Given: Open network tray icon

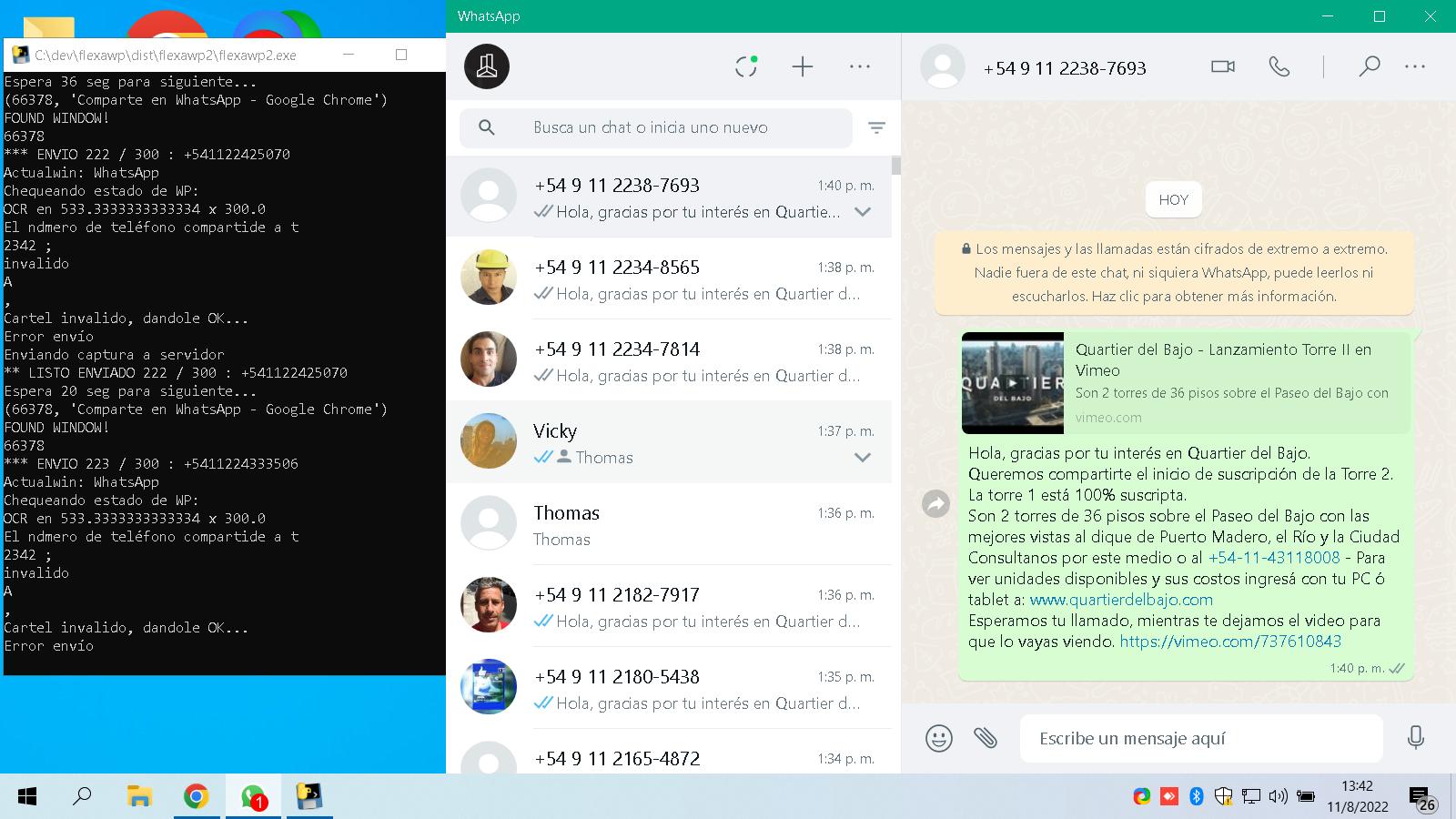Looking at the screenshot, I should point(1251,797).
